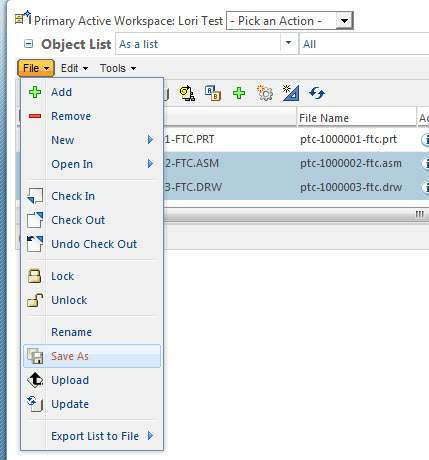Select file name ptc-1000003-ftc.drw
429x460 pixels.
click(351, 187)
